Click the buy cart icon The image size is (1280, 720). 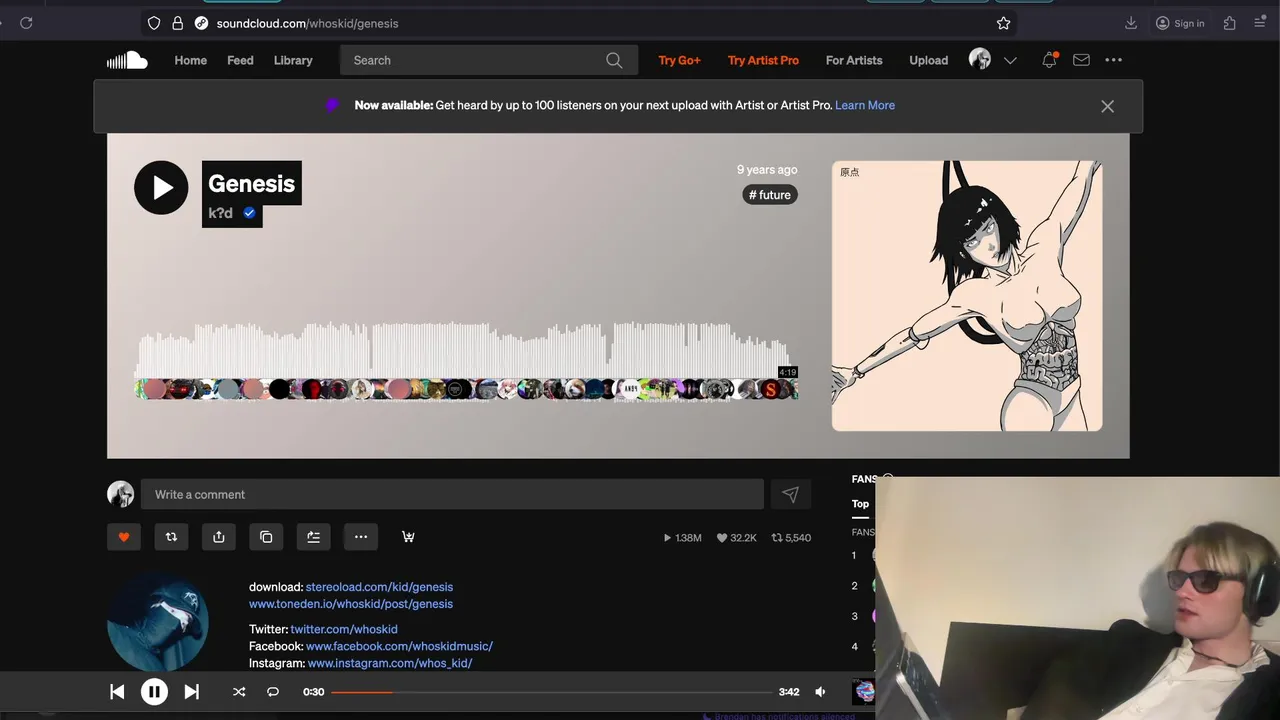(408, 537)
